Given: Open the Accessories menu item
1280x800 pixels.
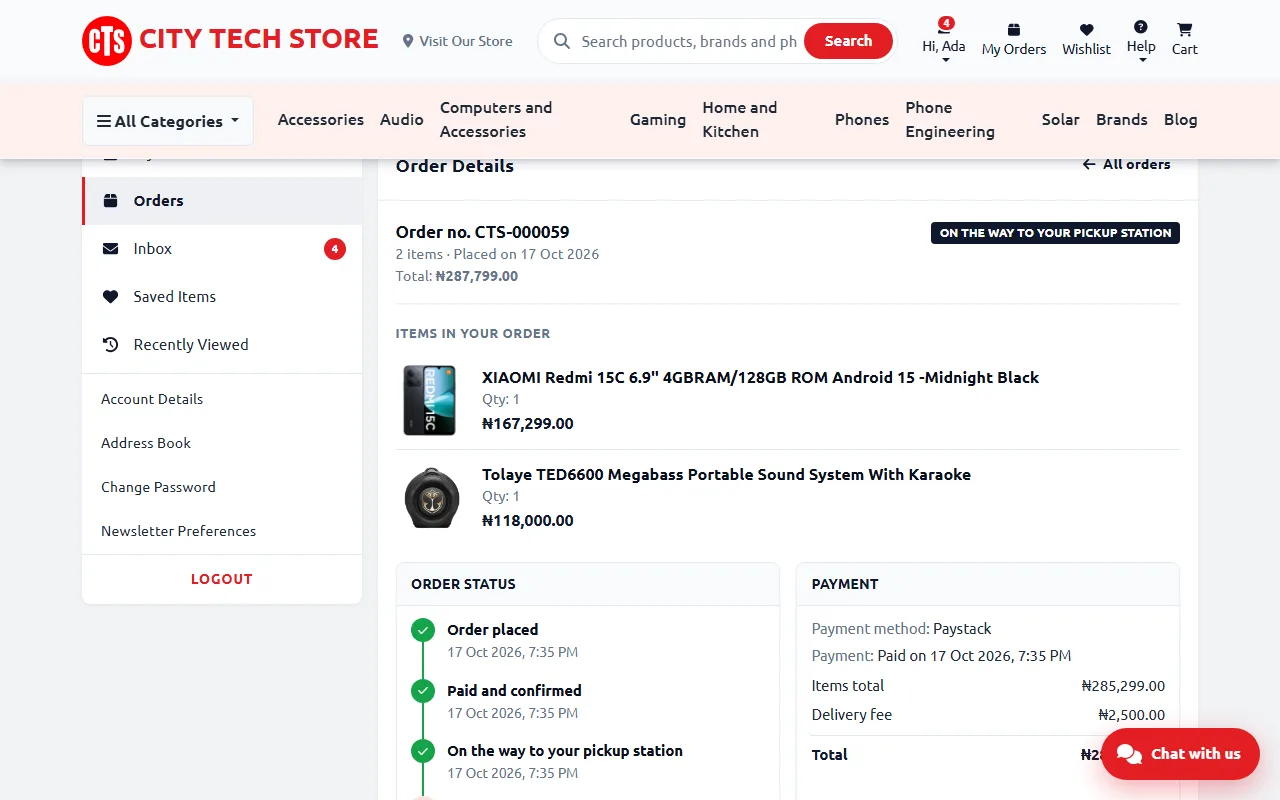Looking at the screenshot, I should (321, 120).
